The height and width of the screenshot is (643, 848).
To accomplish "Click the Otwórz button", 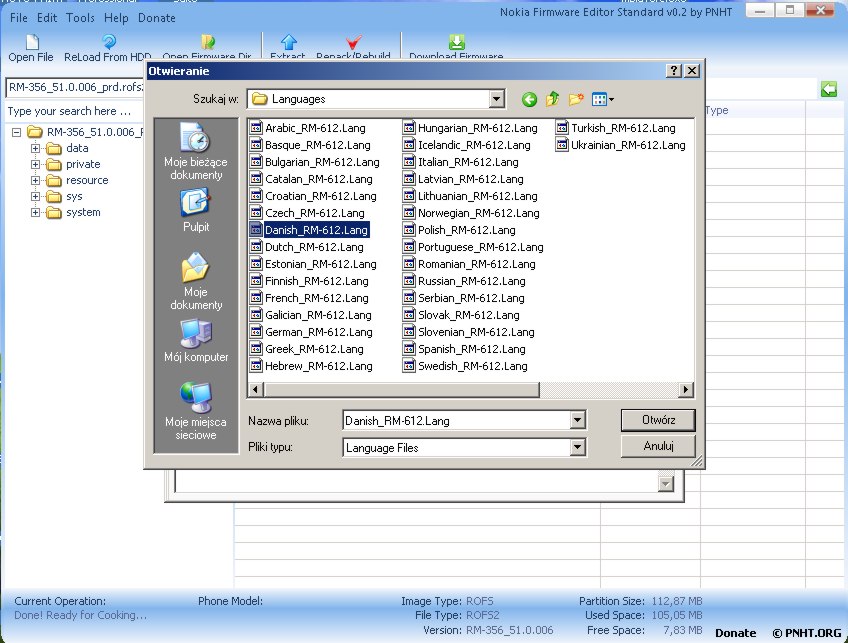I will [658, 420].
